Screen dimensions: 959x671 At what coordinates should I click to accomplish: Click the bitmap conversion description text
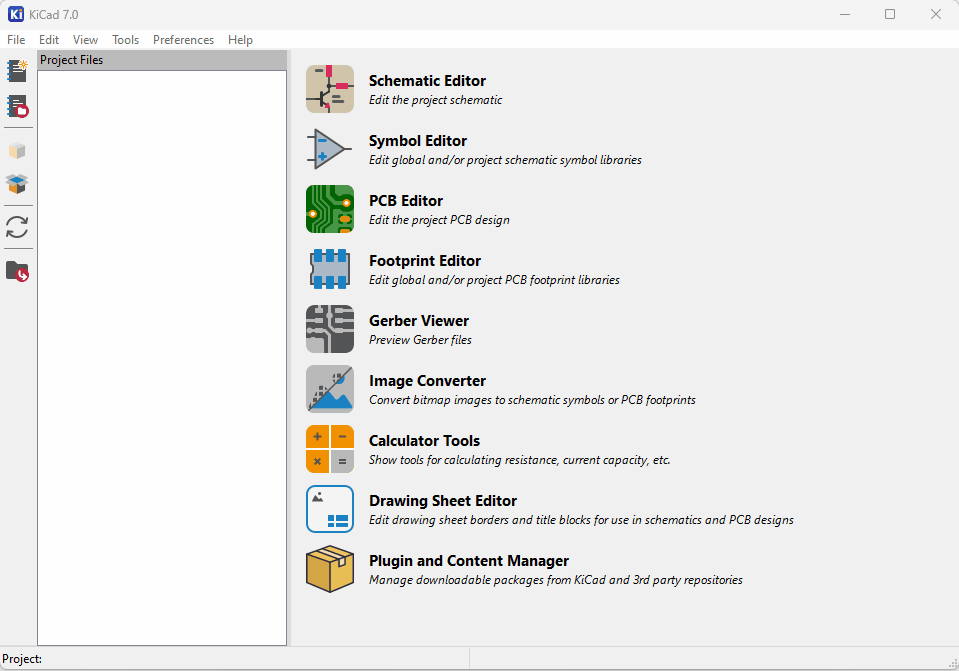pos(532,399)
